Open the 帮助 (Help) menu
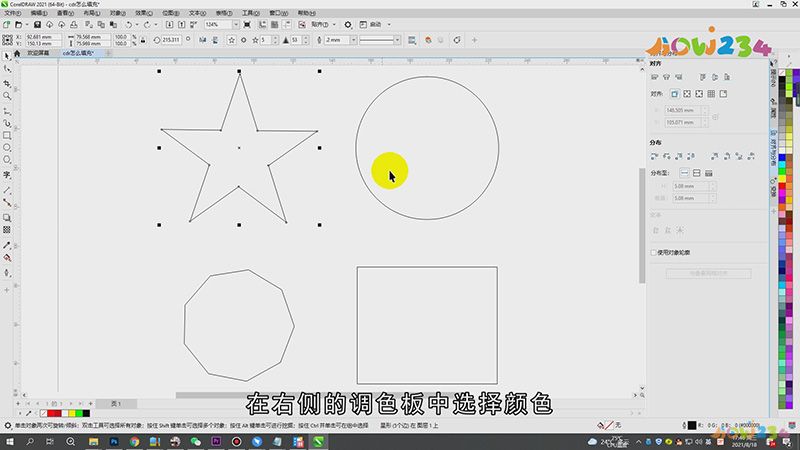 307,13
